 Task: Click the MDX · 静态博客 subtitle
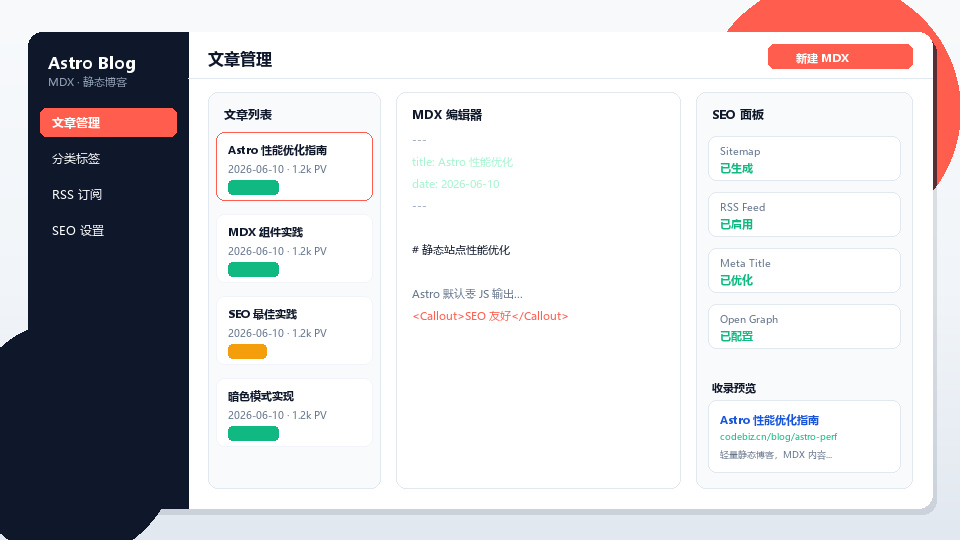pos(88,82)
